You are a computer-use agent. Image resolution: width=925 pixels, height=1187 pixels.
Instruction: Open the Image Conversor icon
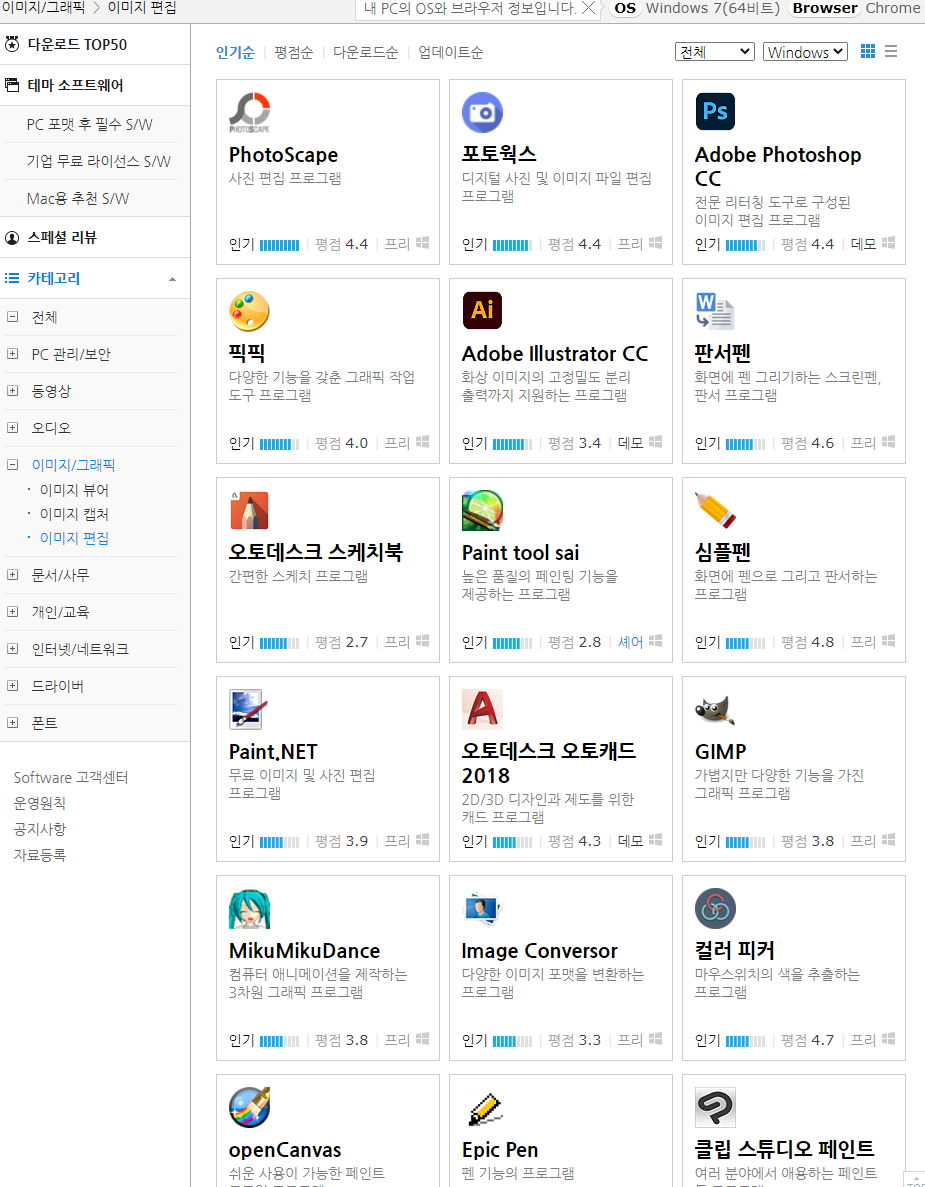point(482,908)
